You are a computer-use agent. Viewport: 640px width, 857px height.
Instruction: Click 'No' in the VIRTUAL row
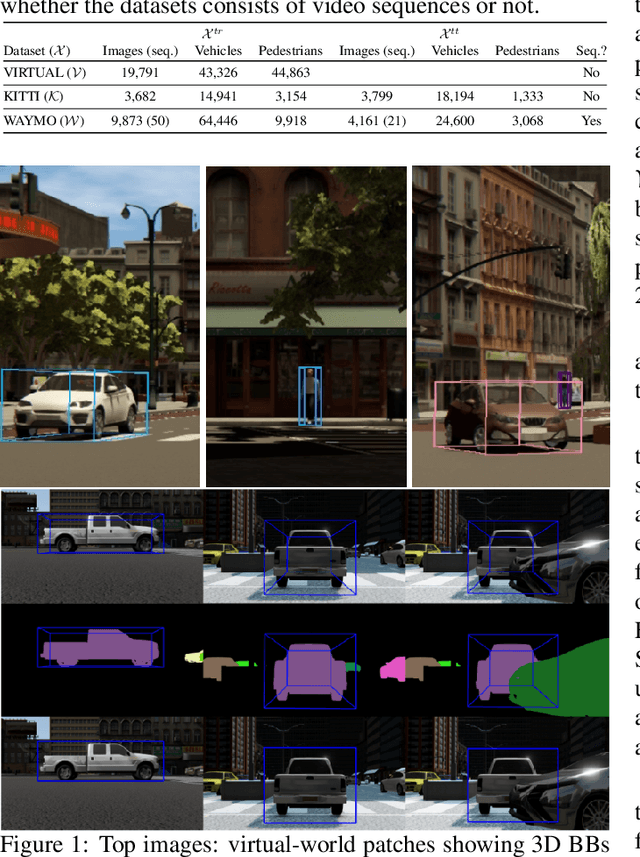(591, 73)
